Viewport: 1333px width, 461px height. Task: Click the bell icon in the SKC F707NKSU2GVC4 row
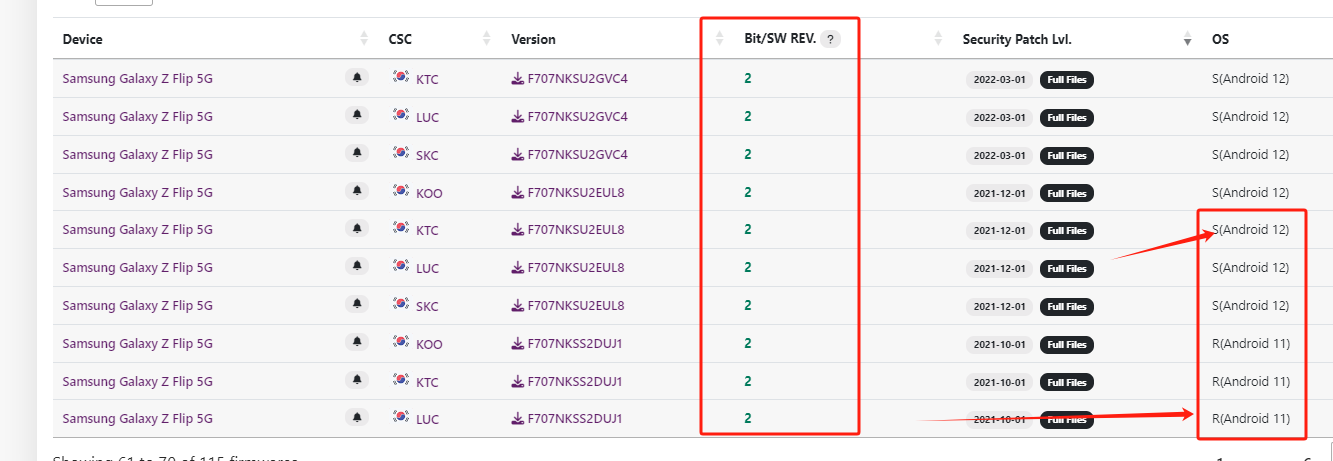coord(357,153)
